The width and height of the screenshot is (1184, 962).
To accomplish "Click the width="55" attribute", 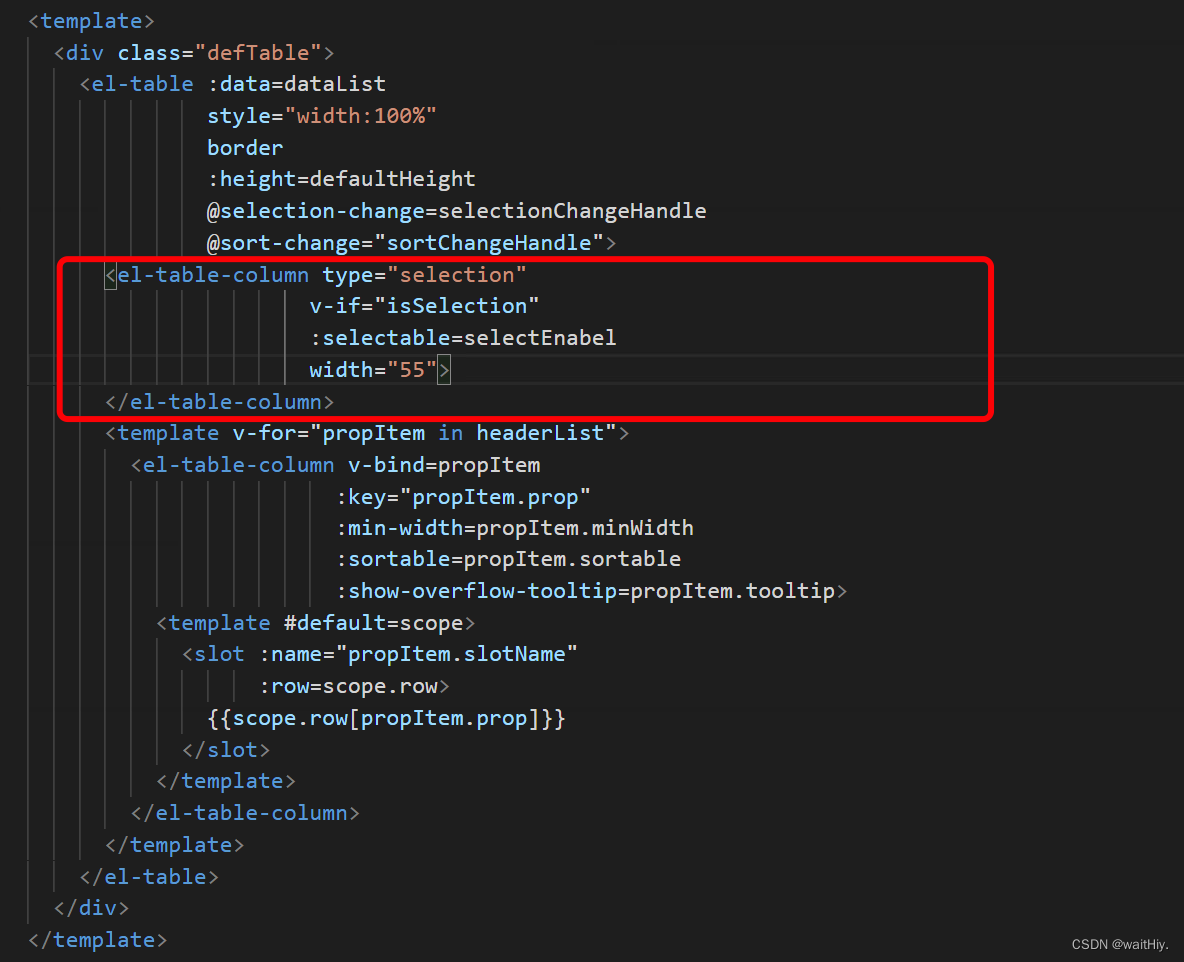I will [374, 369].
